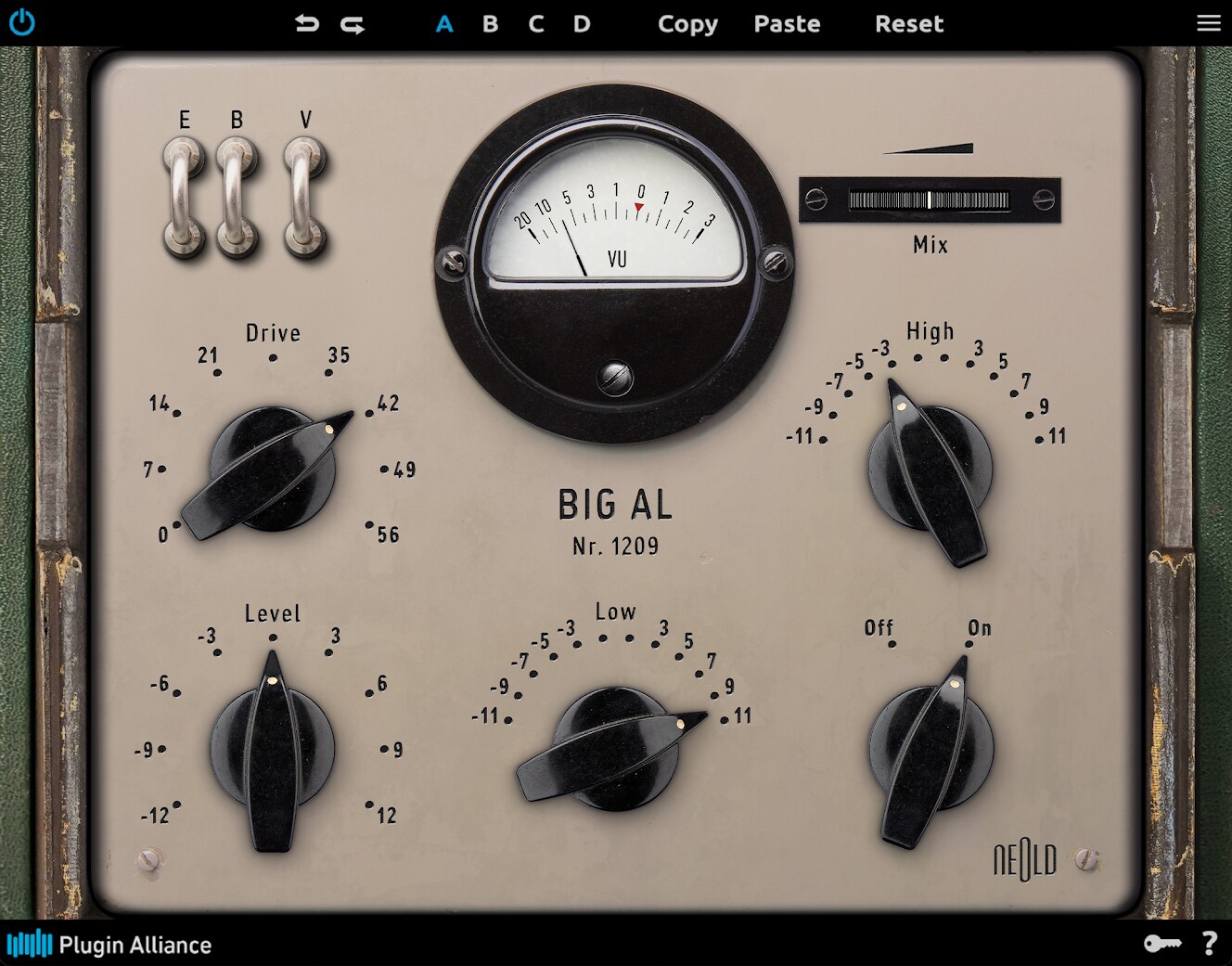1232x966 pixels.
Task: Click the BIG AL title text
Action: point(615,506)
